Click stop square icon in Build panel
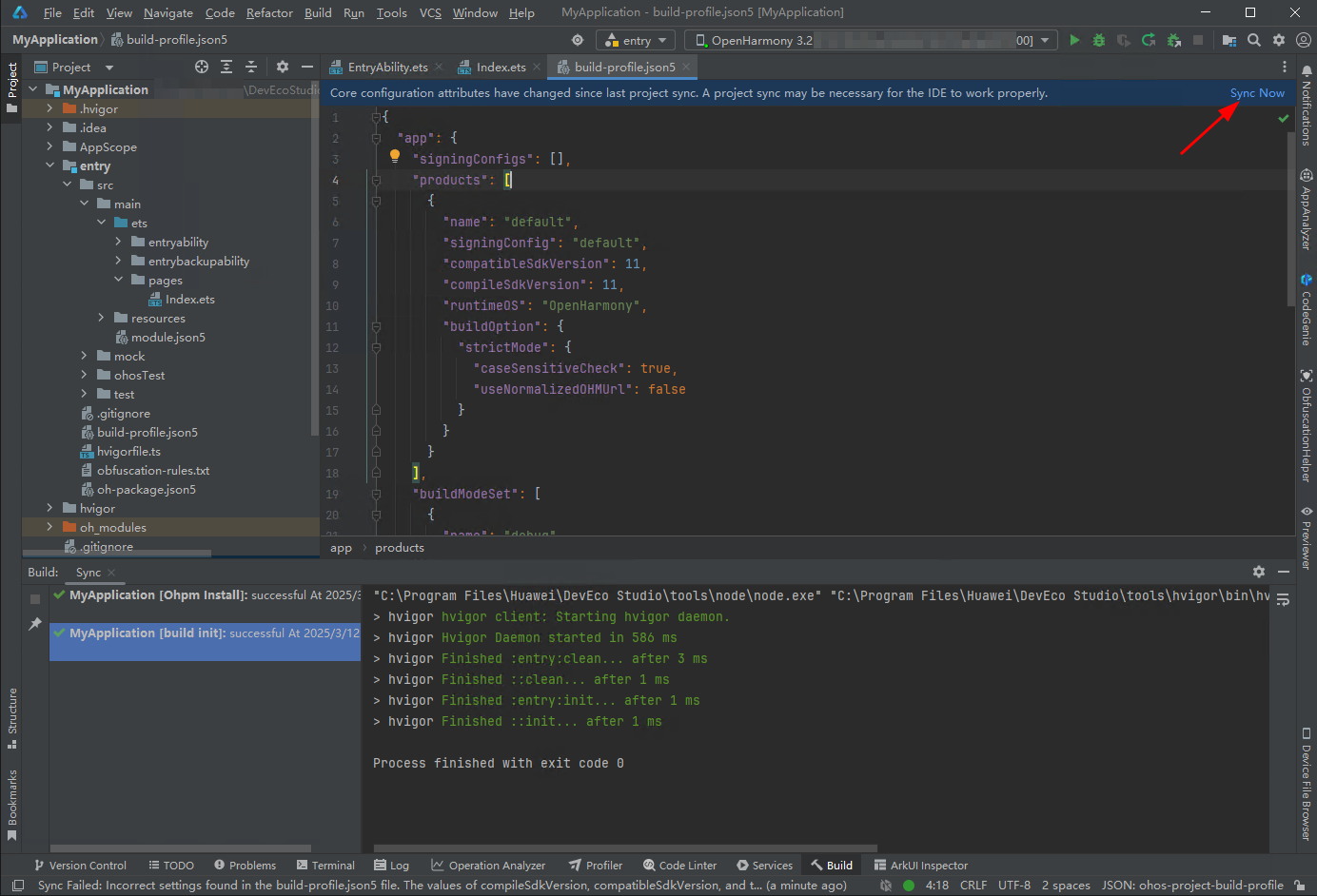 coord(35,599)
